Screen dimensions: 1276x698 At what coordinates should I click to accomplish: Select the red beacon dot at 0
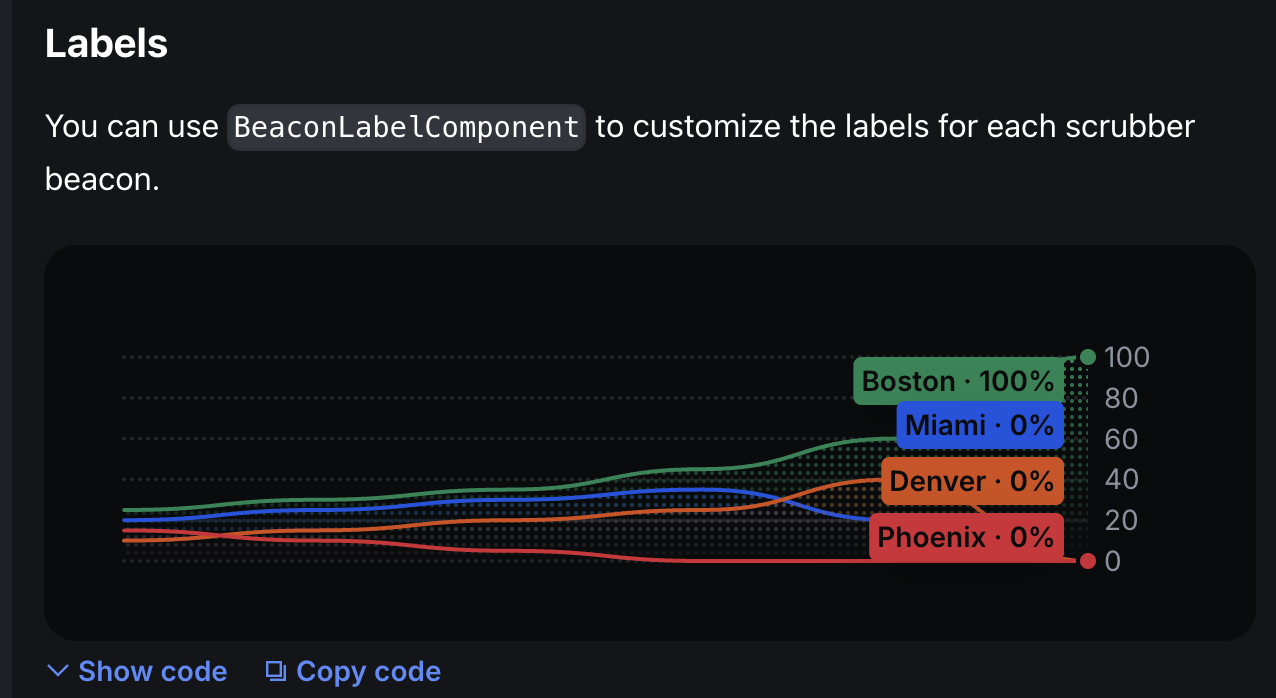[1087, 561]
